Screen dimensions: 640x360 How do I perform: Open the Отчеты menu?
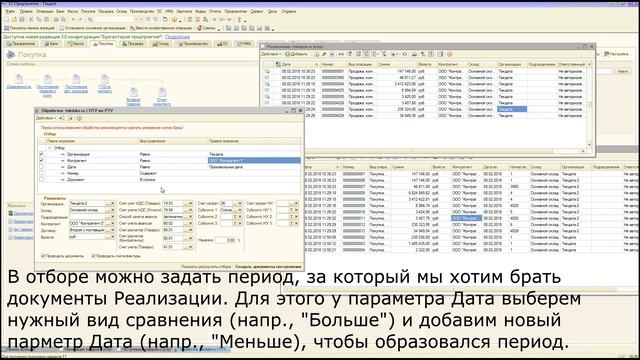point(215,11)
